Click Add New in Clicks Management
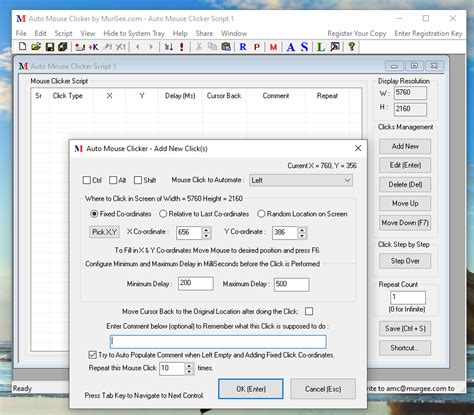Viewport: 474px width, 415px height. point(405,146)
